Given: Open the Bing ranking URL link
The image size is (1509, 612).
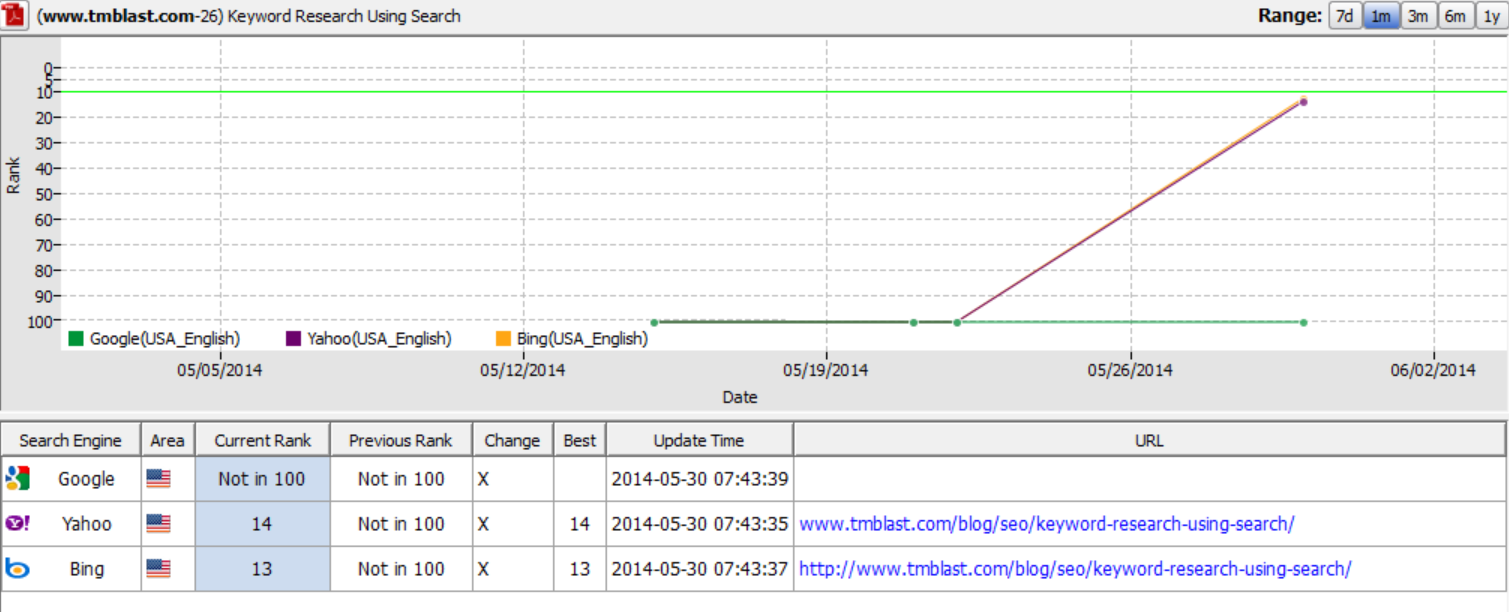Looking at the screenshot, I should pyautogui.click(x=1075, y=569).
